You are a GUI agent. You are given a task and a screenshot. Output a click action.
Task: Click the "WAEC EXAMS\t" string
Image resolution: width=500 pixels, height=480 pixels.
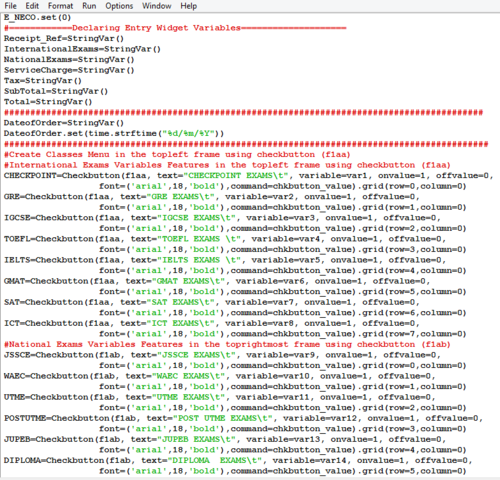click(x=188, y=376)
